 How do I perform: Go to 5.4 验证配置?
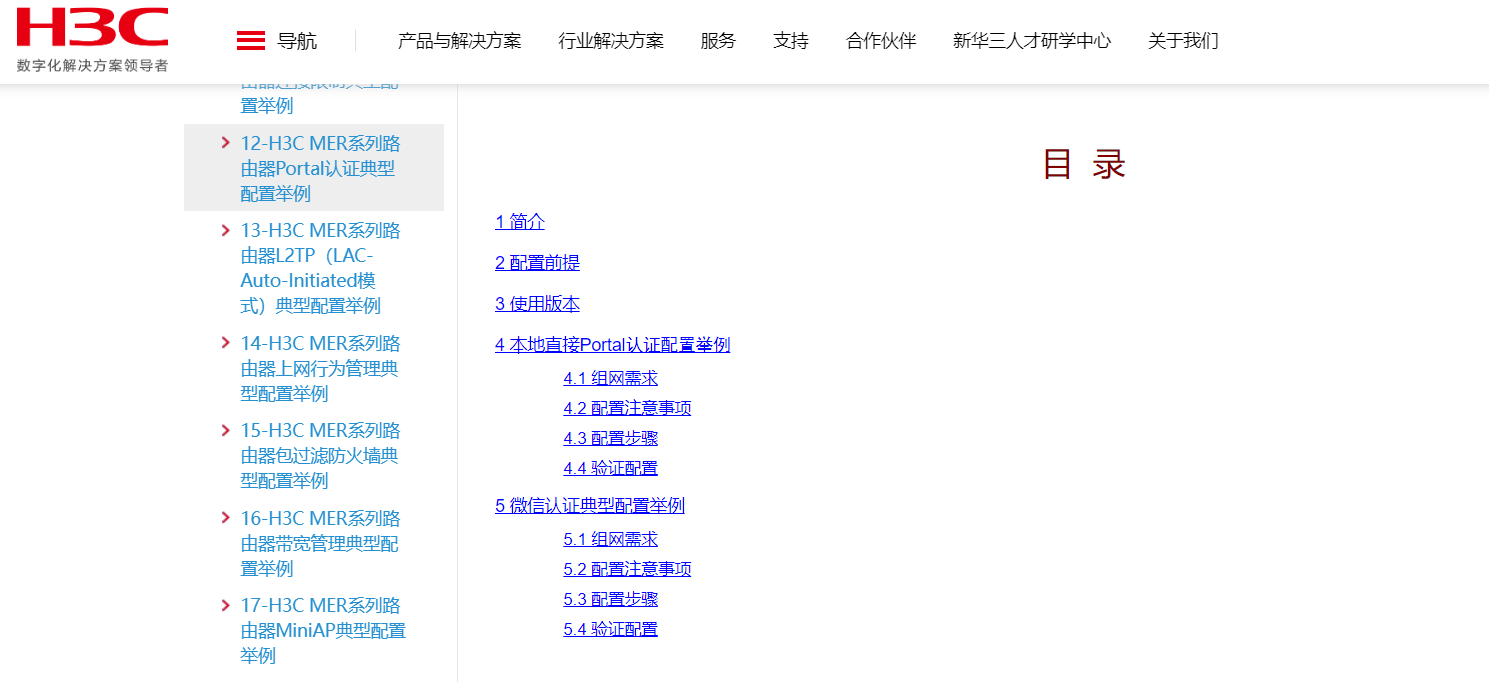point(610,629)
